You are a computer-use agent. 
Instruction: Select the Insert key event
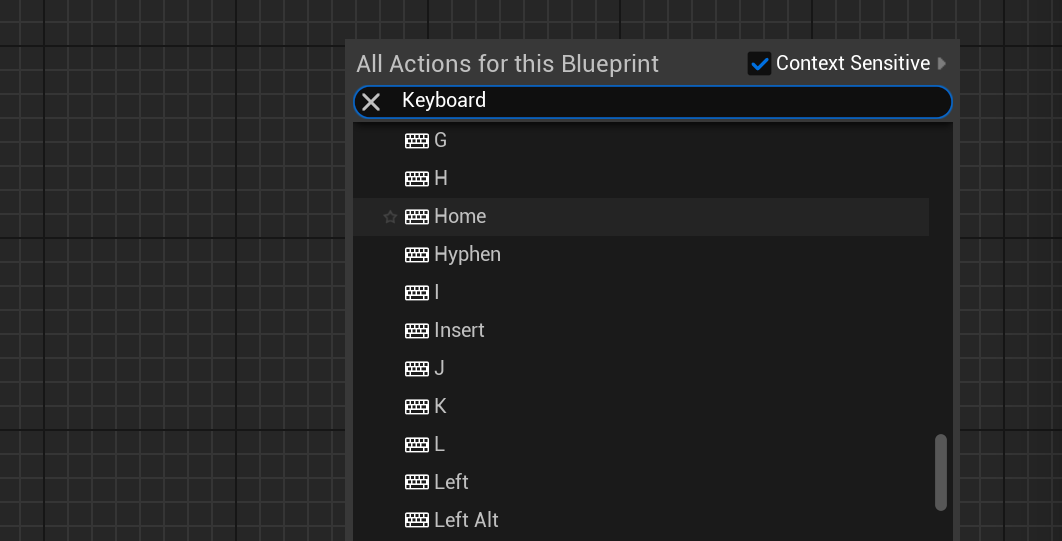tap(459, 331)
